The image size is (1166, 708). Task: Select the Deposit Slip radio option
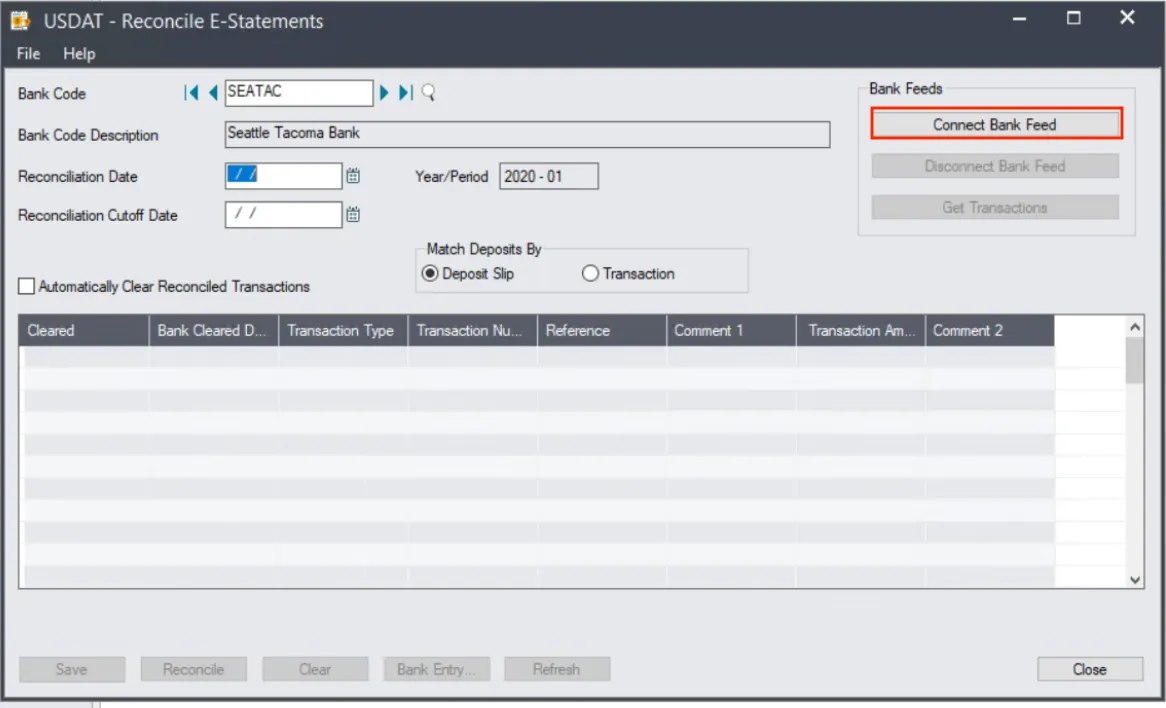click(430, 274)
